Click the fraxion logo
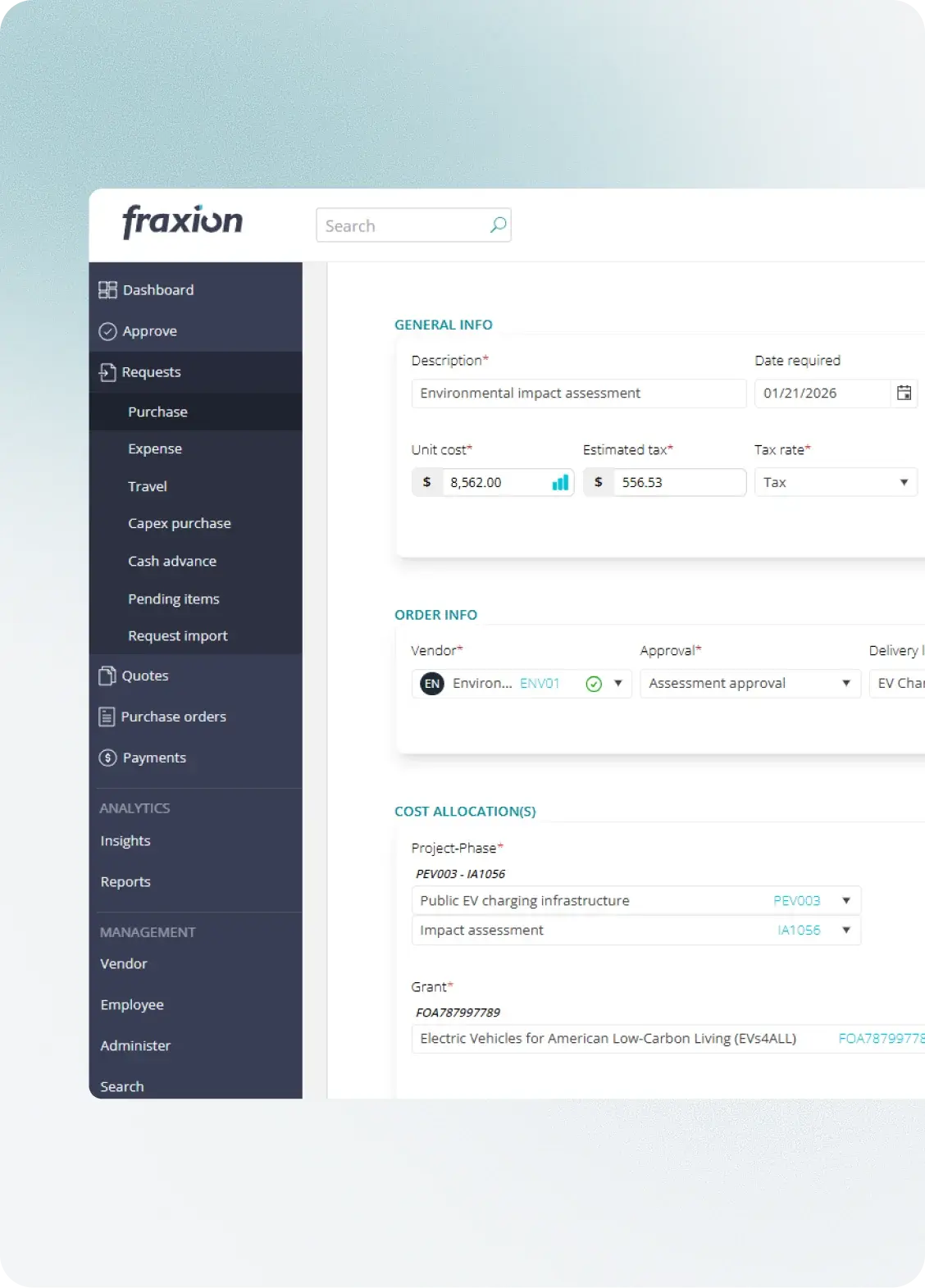The width and height of the screenshot is (925, 1288). tap(182, 221)
